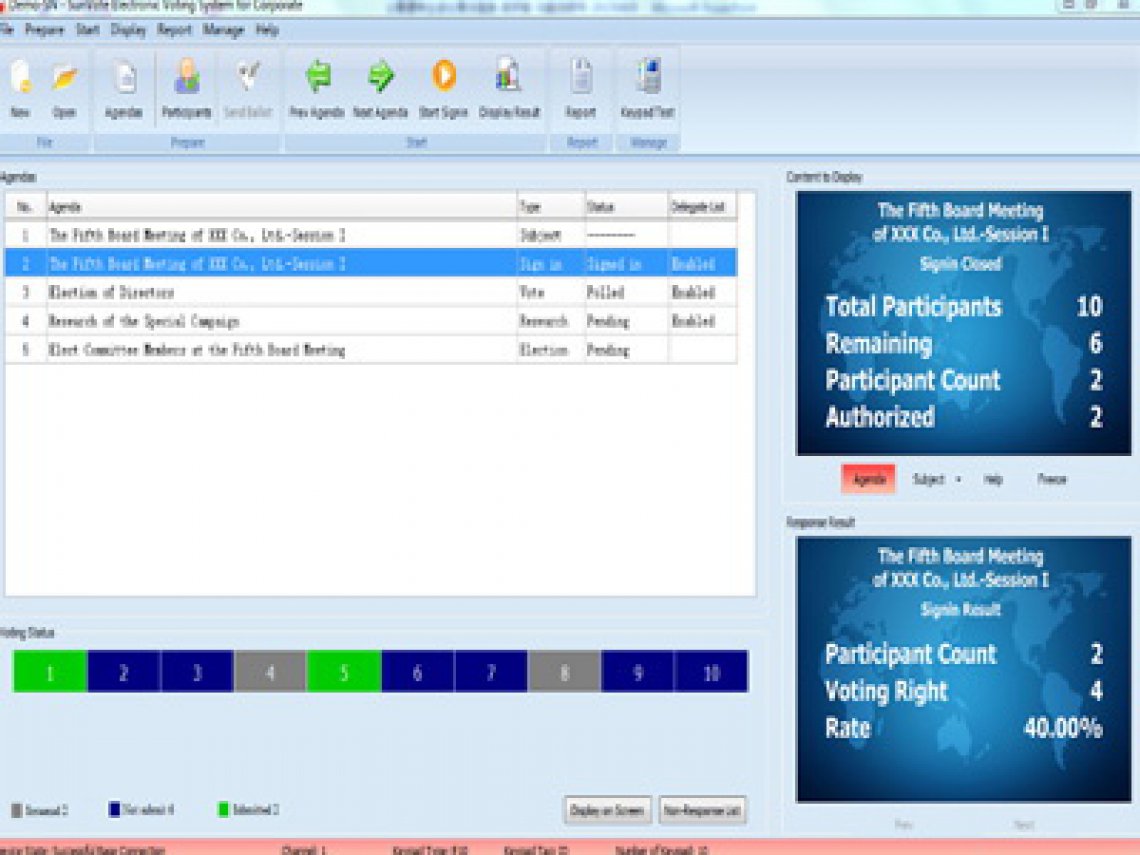This screenshot has height=855, width=1140.
Task: Open the Prepare menu
Action: tap(44, 30)
